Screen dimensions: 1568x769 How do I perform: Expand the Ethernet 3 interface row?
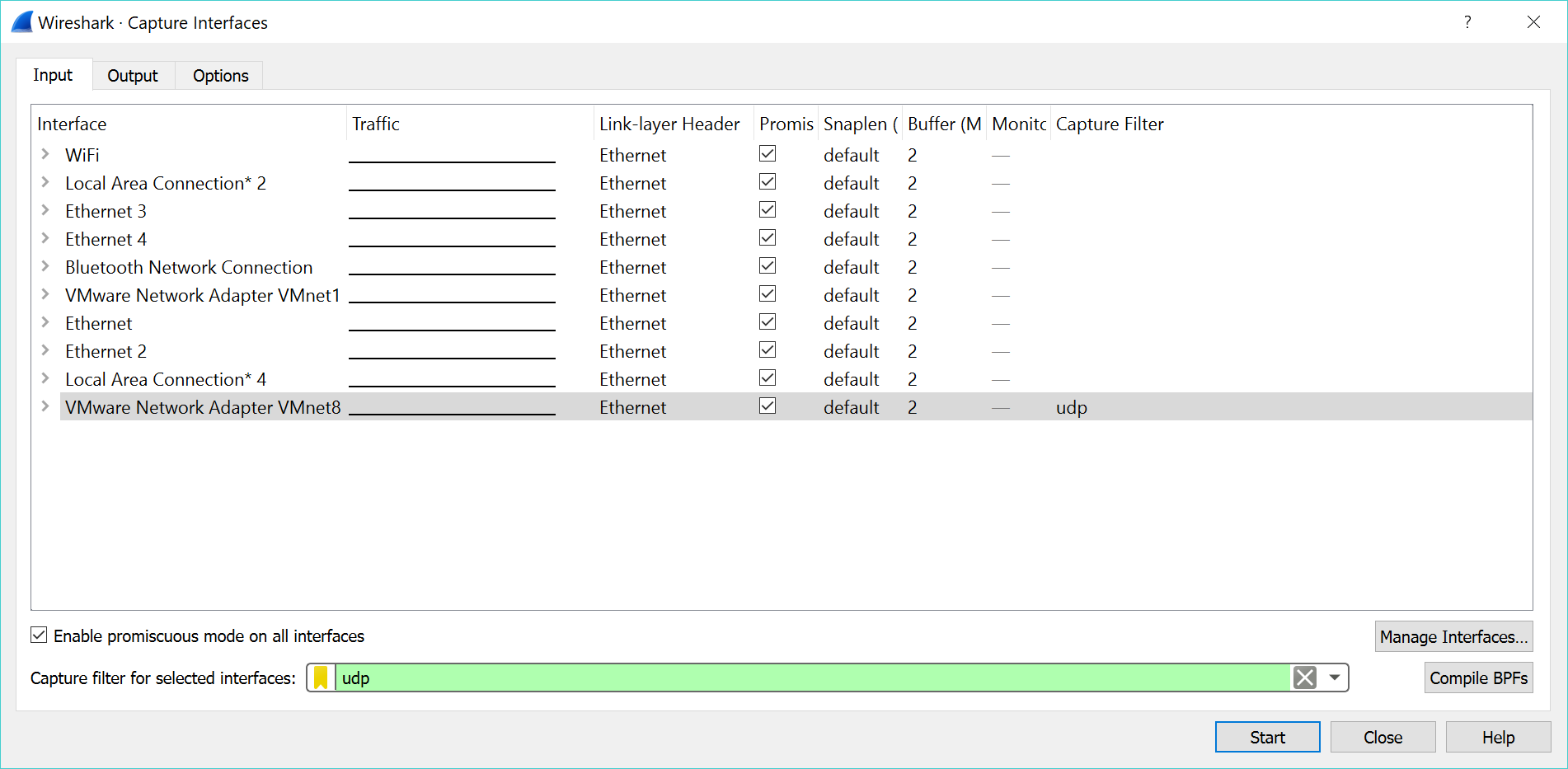pos(45,210)
